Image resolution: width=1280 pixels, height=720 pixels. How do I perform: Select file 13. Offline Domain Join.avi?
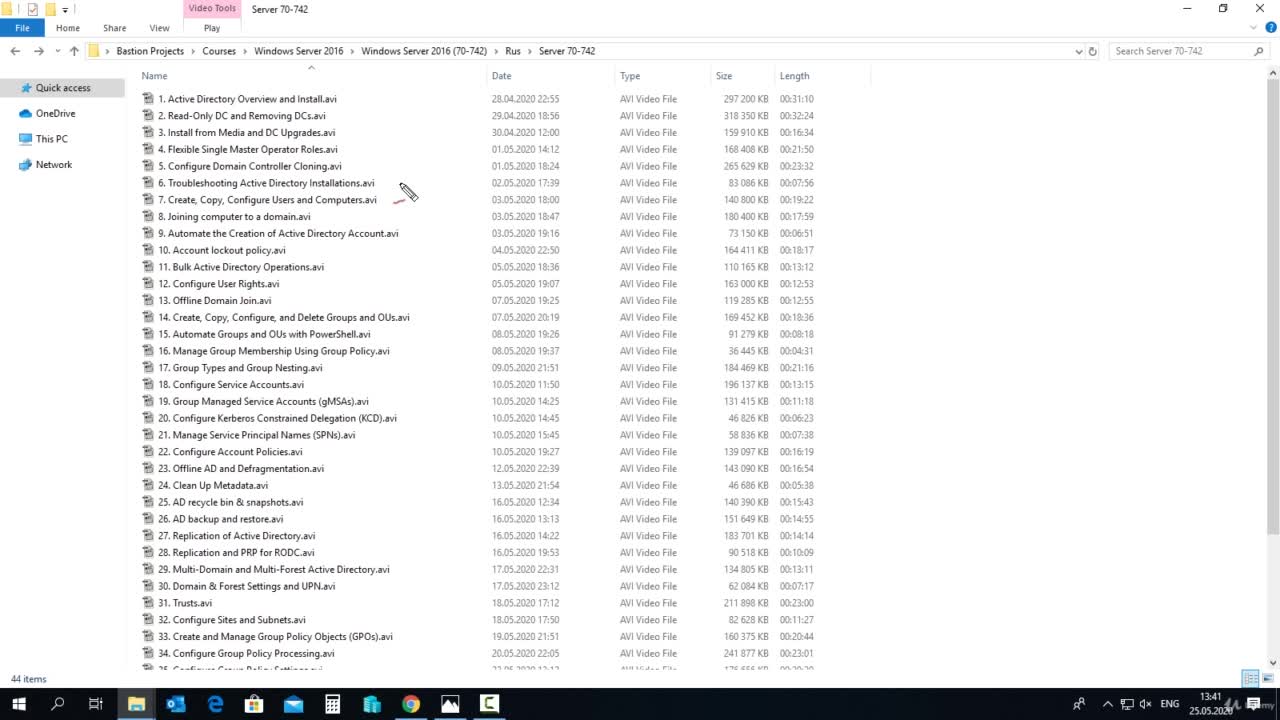coord(214,301)
